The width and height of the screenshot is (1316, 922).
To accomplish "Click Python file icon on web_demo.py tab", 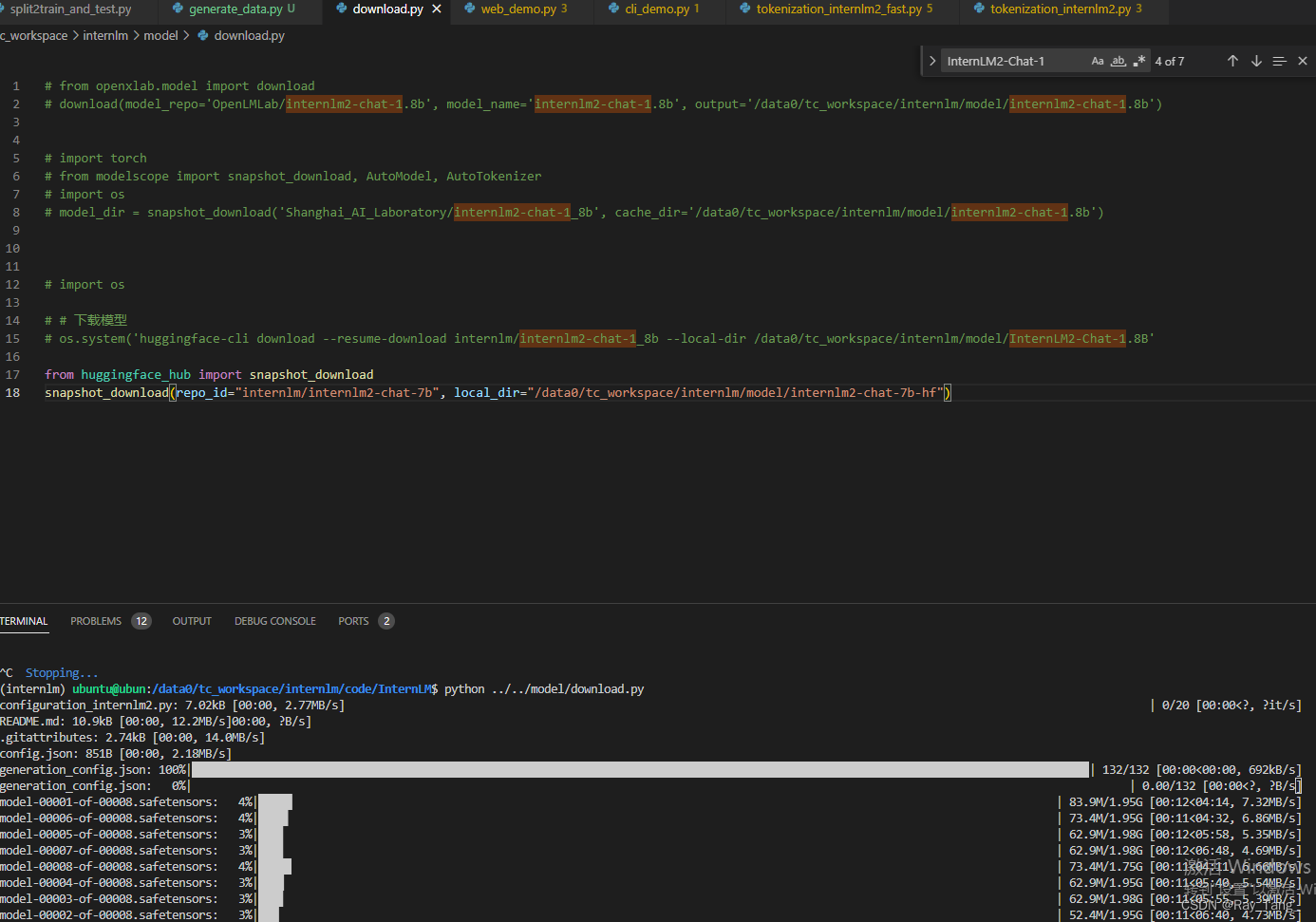I will (x=469, y=9).
